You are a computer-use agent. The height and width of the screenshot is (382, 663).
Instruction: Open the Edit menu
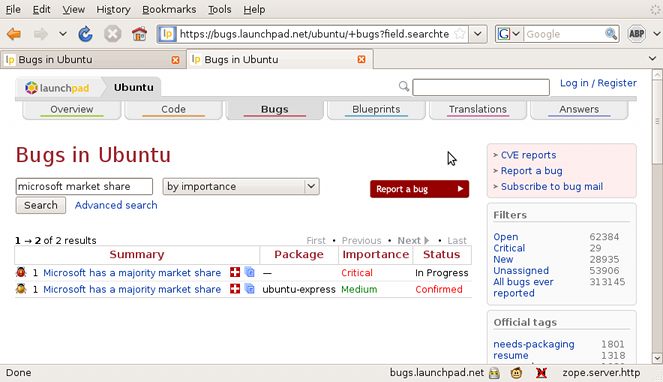point(41,9)
